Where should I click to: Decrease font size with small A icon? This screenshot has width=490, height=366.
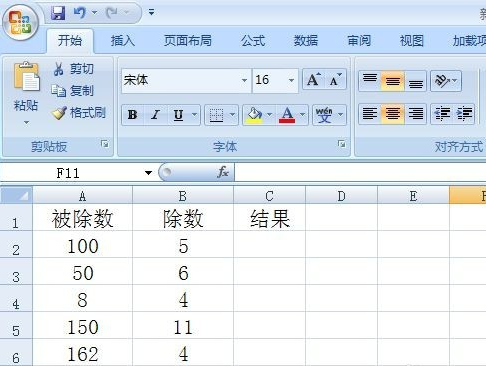point(336,79)
